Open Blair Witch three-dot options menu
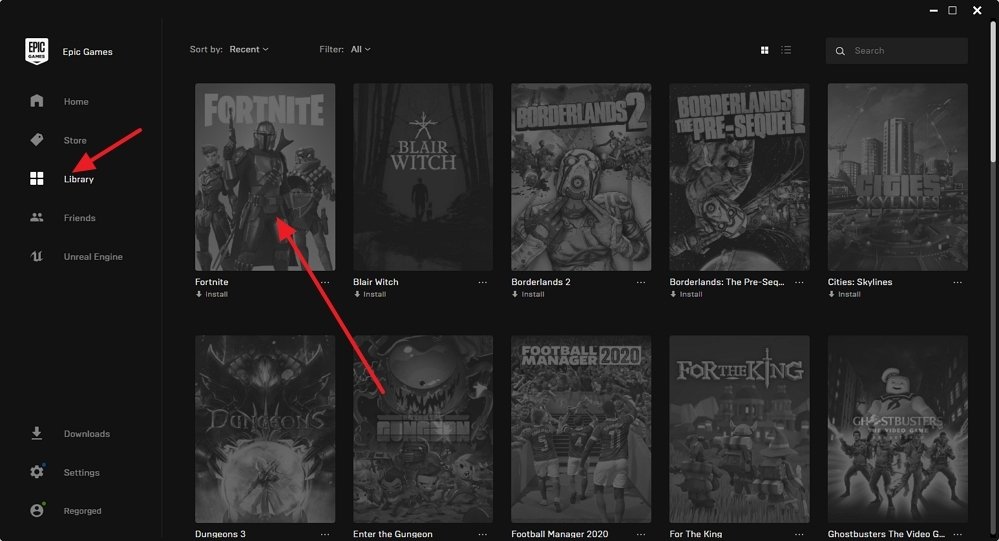This screenshot has width=999, height=541. [482, 282]
